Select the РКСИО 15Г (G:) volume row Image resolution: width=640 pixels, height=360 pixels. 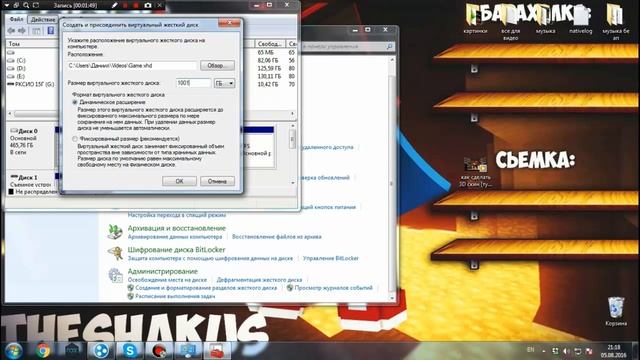(x=31, y=84)
